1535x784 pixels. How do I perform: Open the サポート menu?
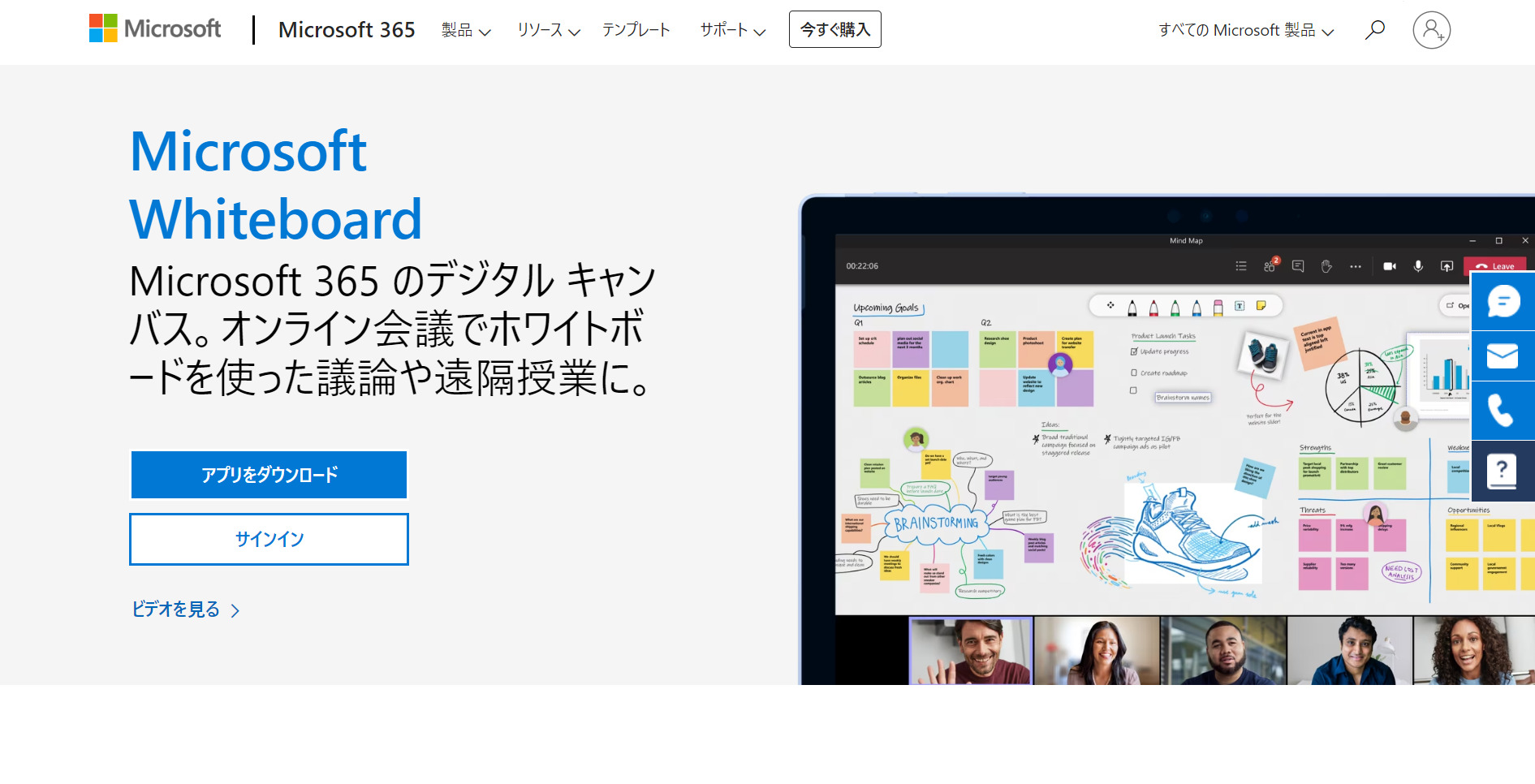730,30
